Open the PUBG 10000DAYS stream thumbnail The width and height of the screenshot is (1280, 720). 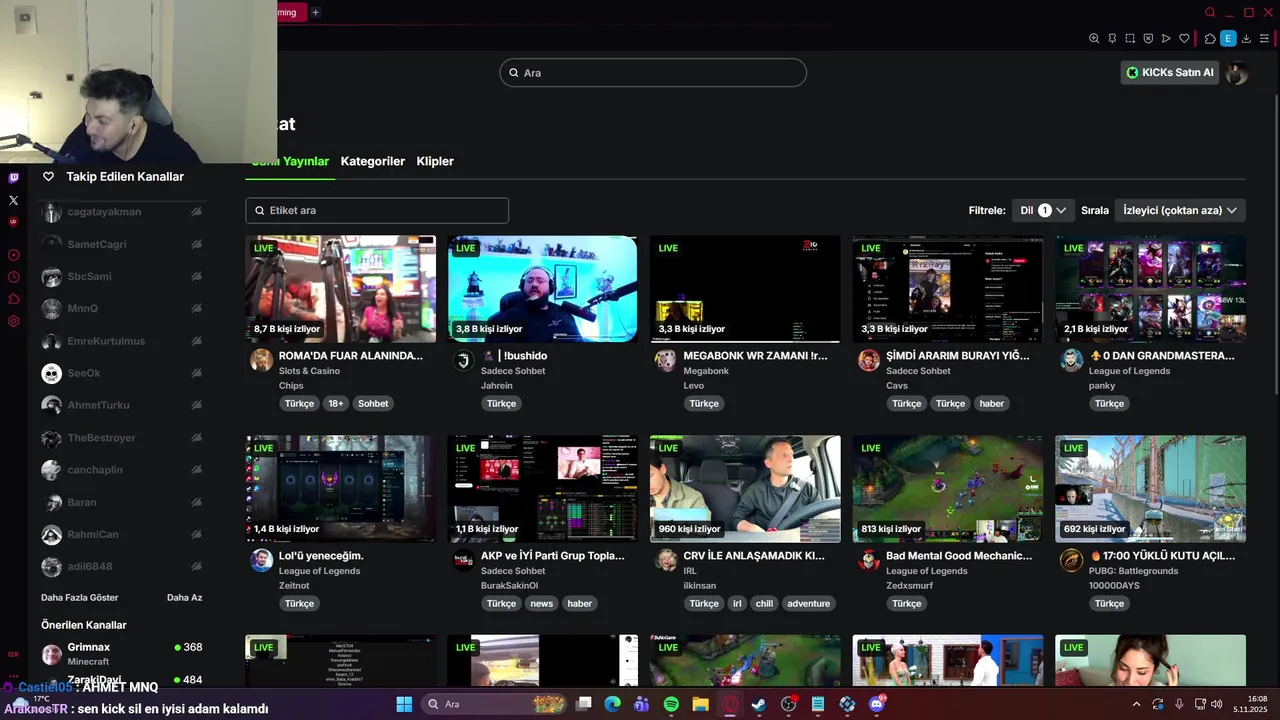pos(1150,489)
